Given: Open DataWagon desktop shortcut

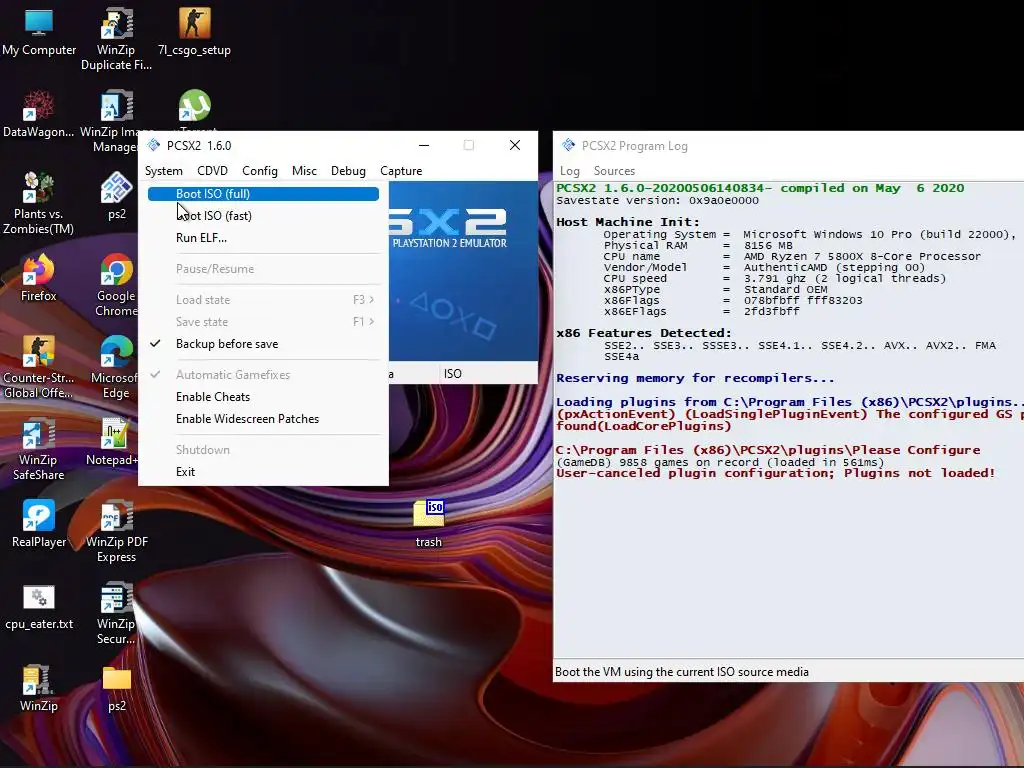Looking at the screenshot, I should [x=38, y=114].
